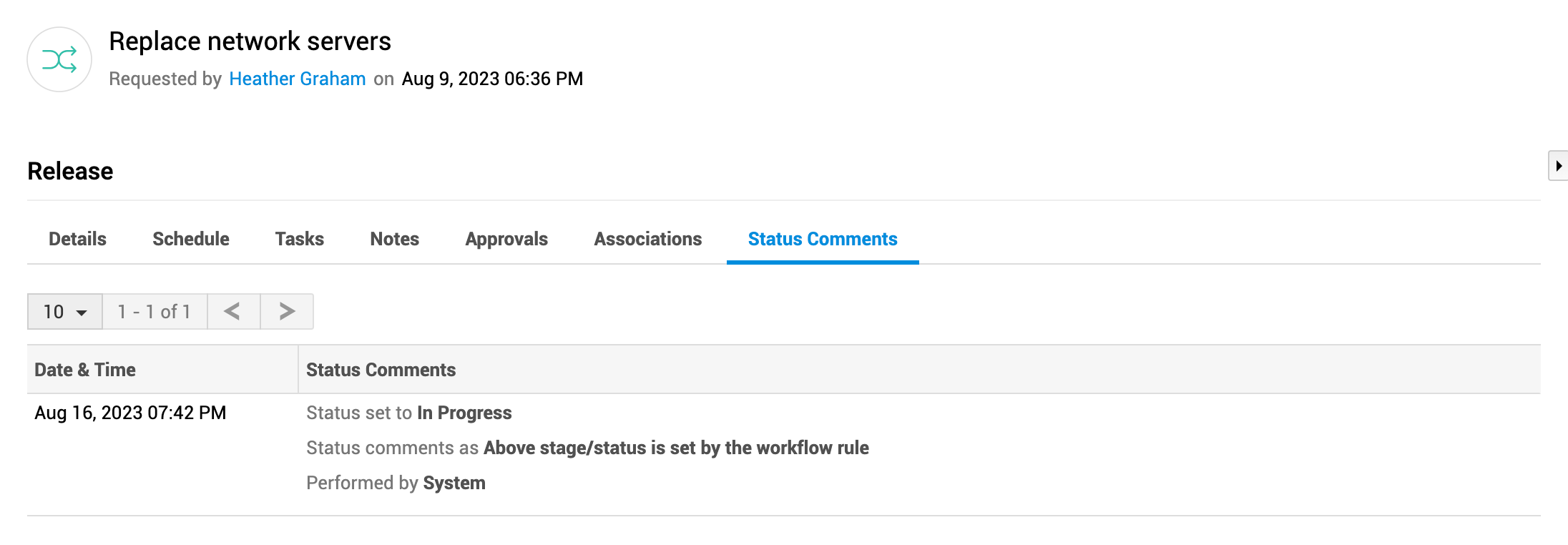Click the release shuffle-arrows icon
Viewport: 1568px width, 545px height.
[59, 59]
